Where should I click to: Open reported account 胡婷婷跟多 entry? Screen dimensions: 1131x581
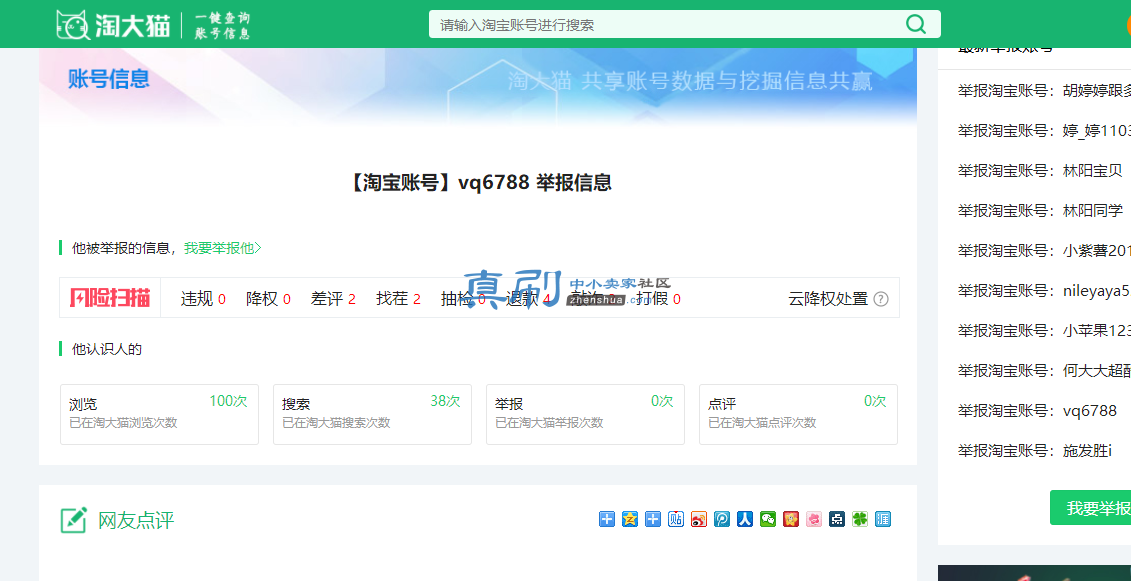[x=1044, y=91]
